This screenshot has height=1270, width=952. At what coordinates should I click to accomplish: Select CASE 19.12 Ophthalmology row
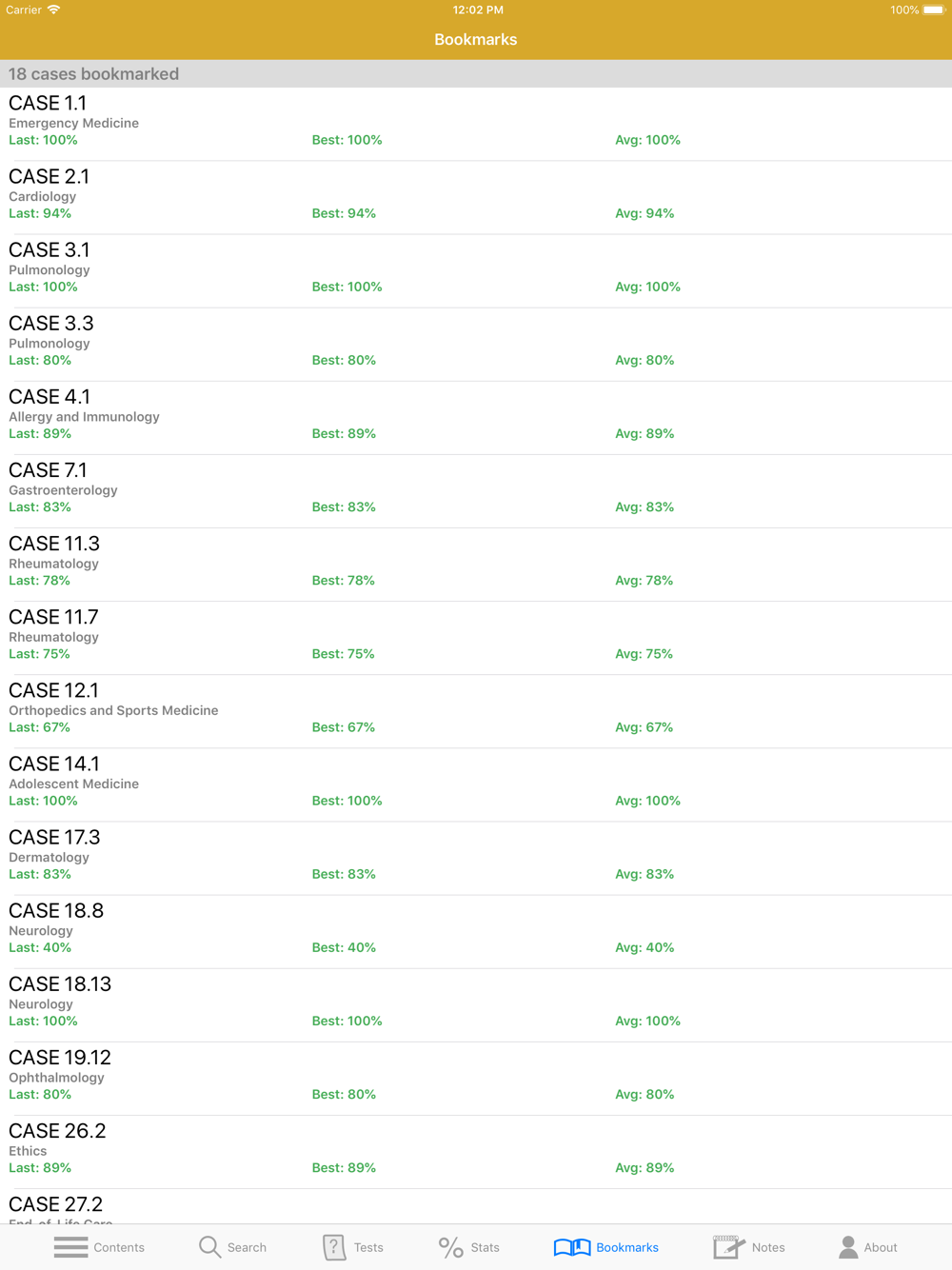click(476, 1078)
